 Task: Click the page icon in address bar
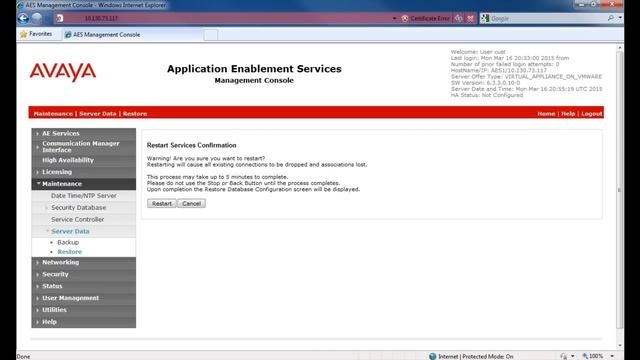point(60,18)
